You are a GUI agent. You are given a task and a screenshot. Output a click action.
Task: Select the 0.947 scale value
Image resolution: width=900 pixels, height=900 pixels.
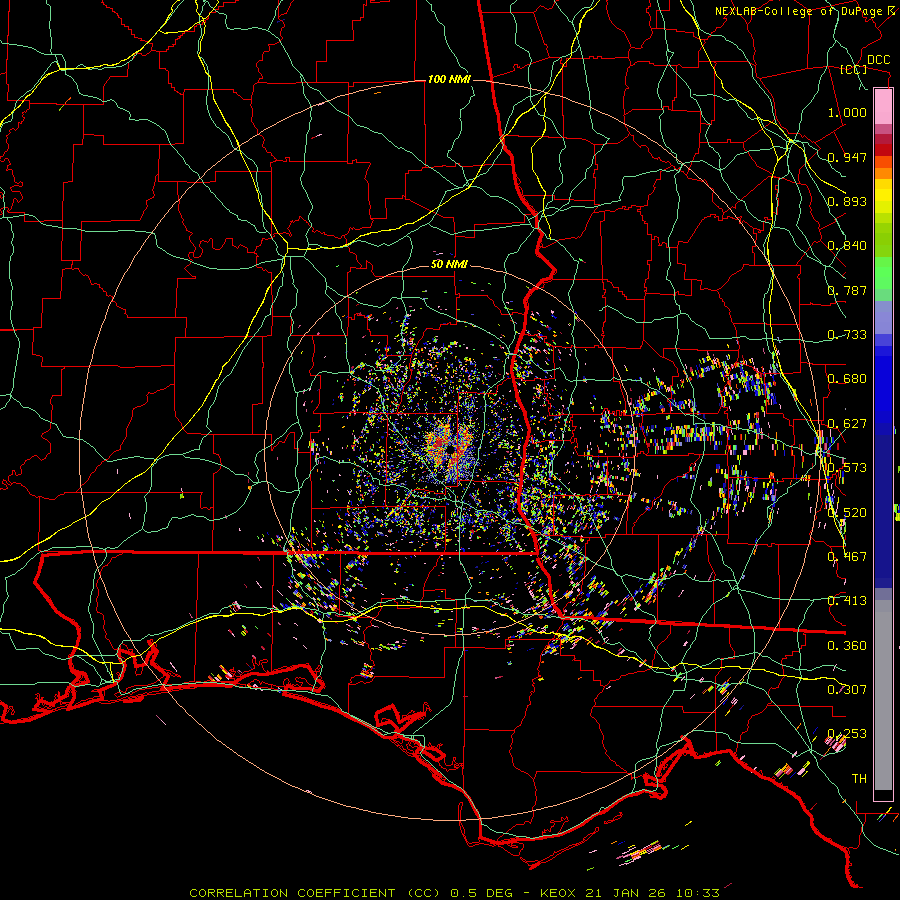(847, 157)
